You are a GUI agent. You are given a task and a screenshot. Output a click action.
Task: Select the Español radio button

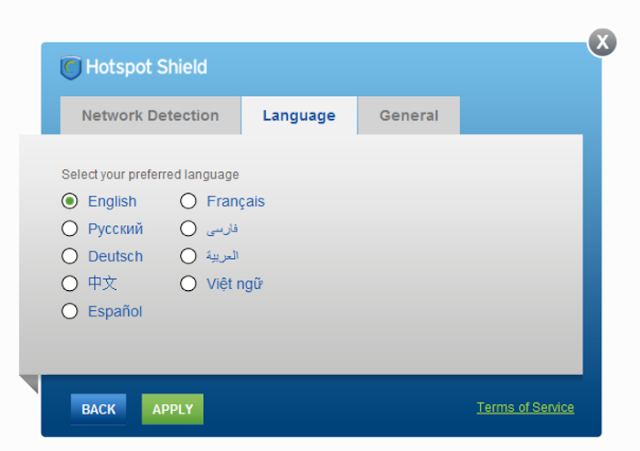pos(70,311)
